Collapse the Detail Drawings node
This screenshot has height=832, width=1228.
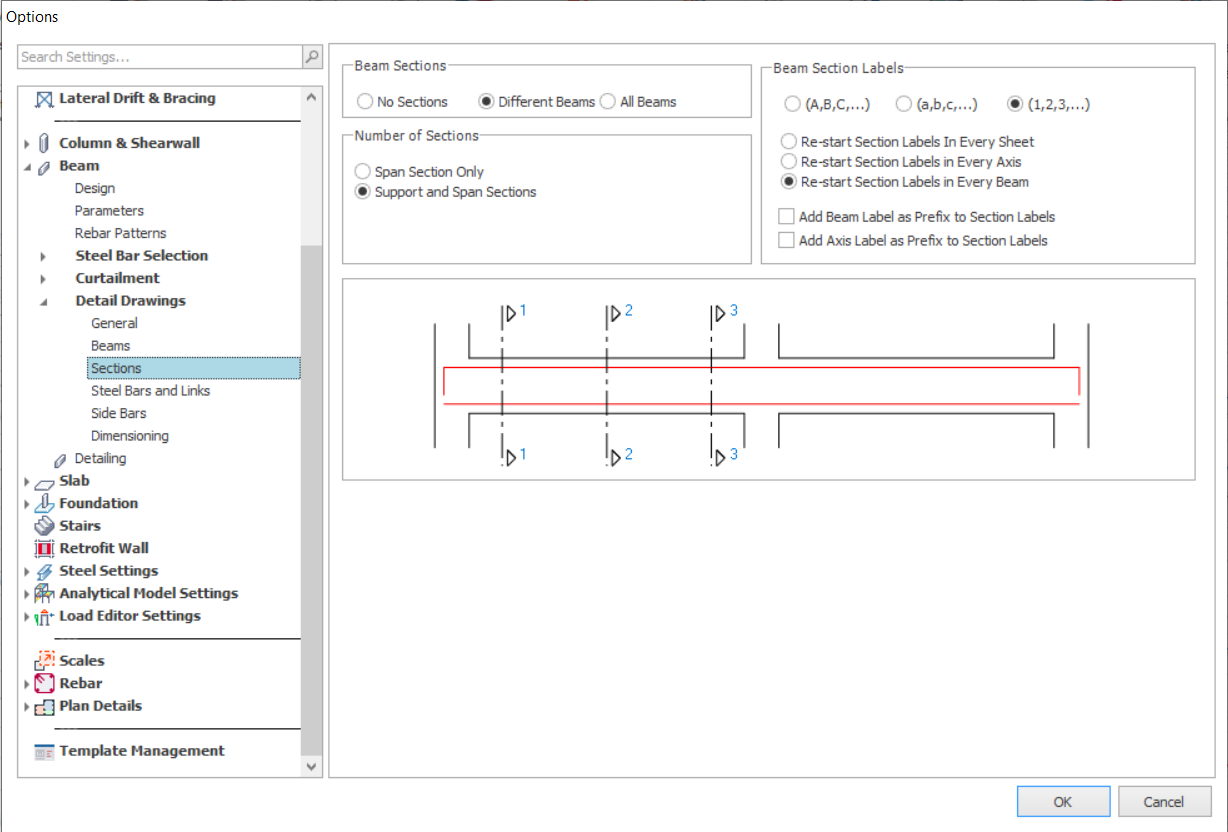coord(43,301)
